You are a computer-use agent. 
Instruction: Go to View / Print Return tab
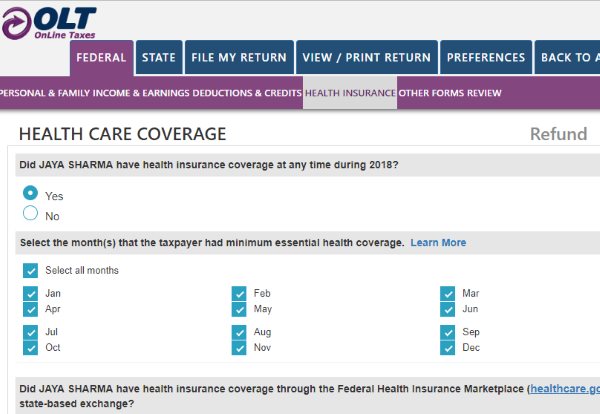click(367, 58)
